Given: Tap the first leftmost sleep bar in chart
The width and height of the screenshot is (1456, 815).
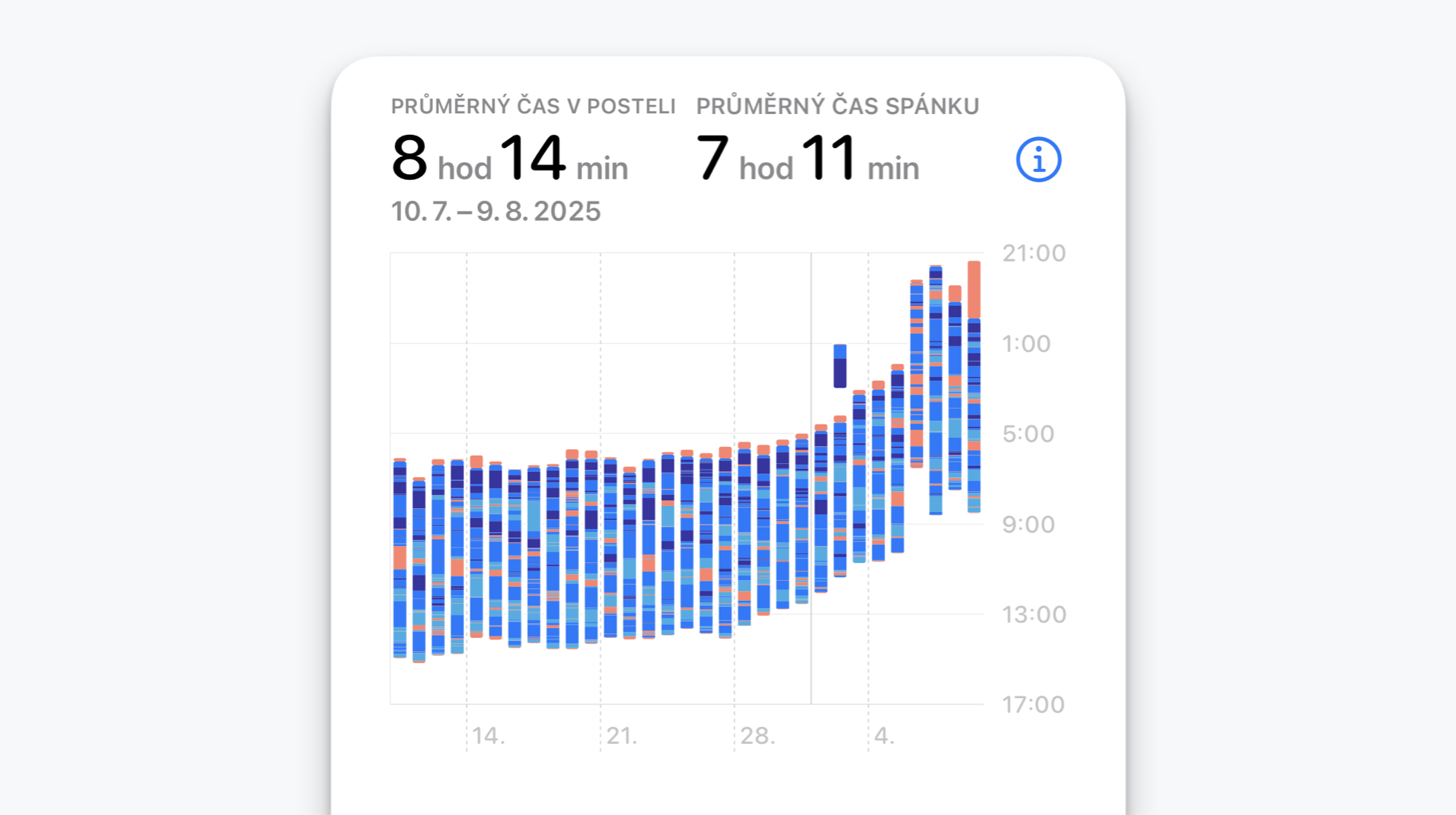Looking at the screenshot, I should (400, 557).
